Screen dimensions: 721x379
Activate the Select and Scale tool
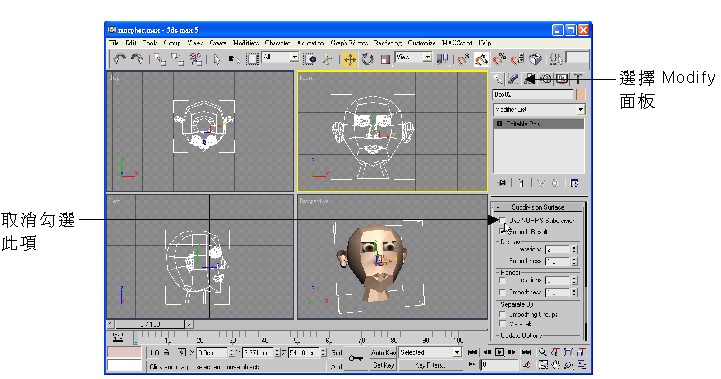point(385,59)
